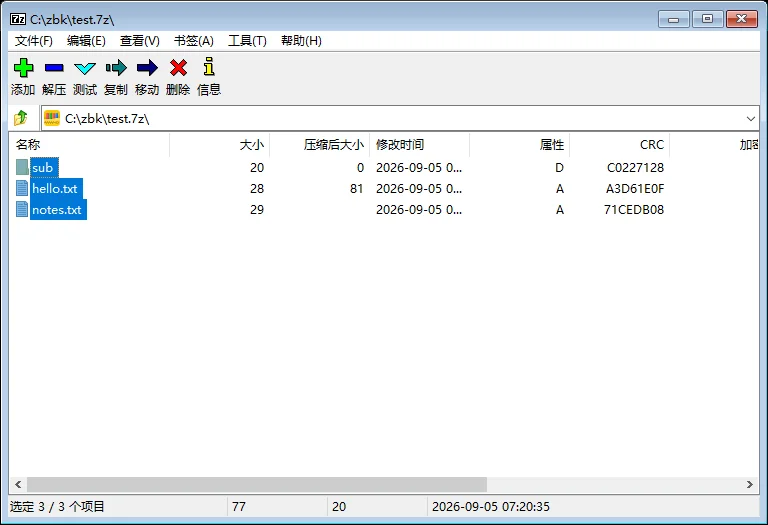This screenshot has width=768, height=525.
Task: Expand the address bar path dropdown
Action: [x=750, y=119]
